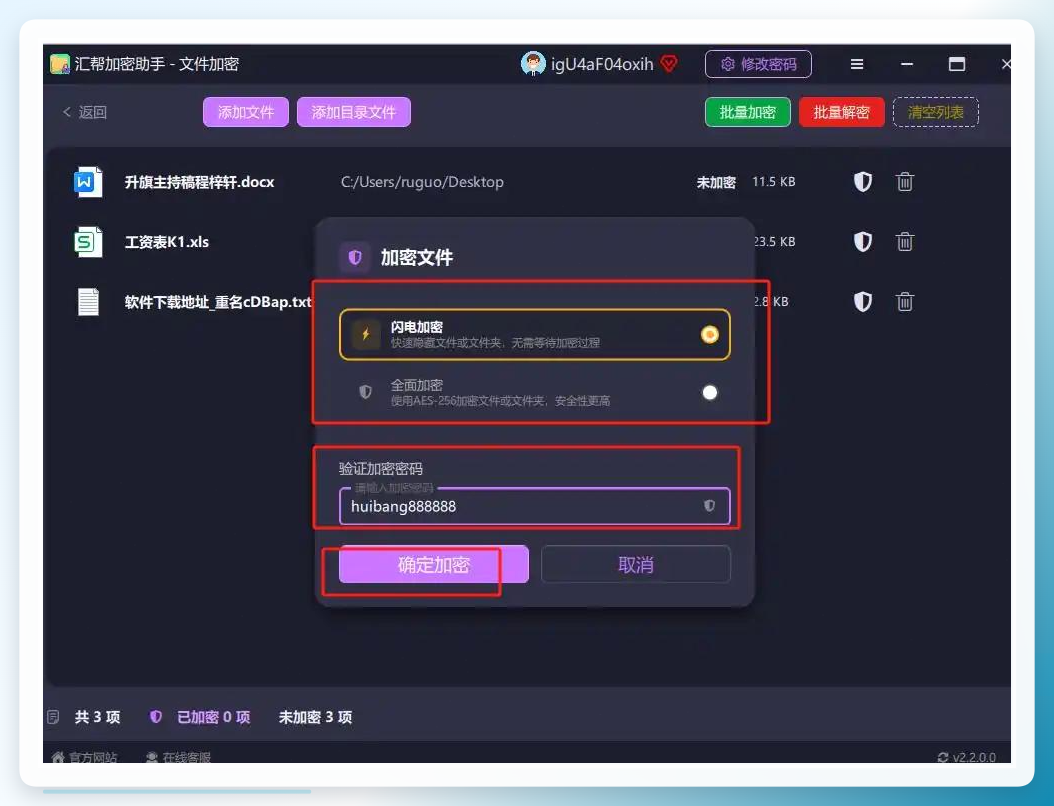
Task: Click the lightning icon of 闪电加密
Action: (366, 334)
